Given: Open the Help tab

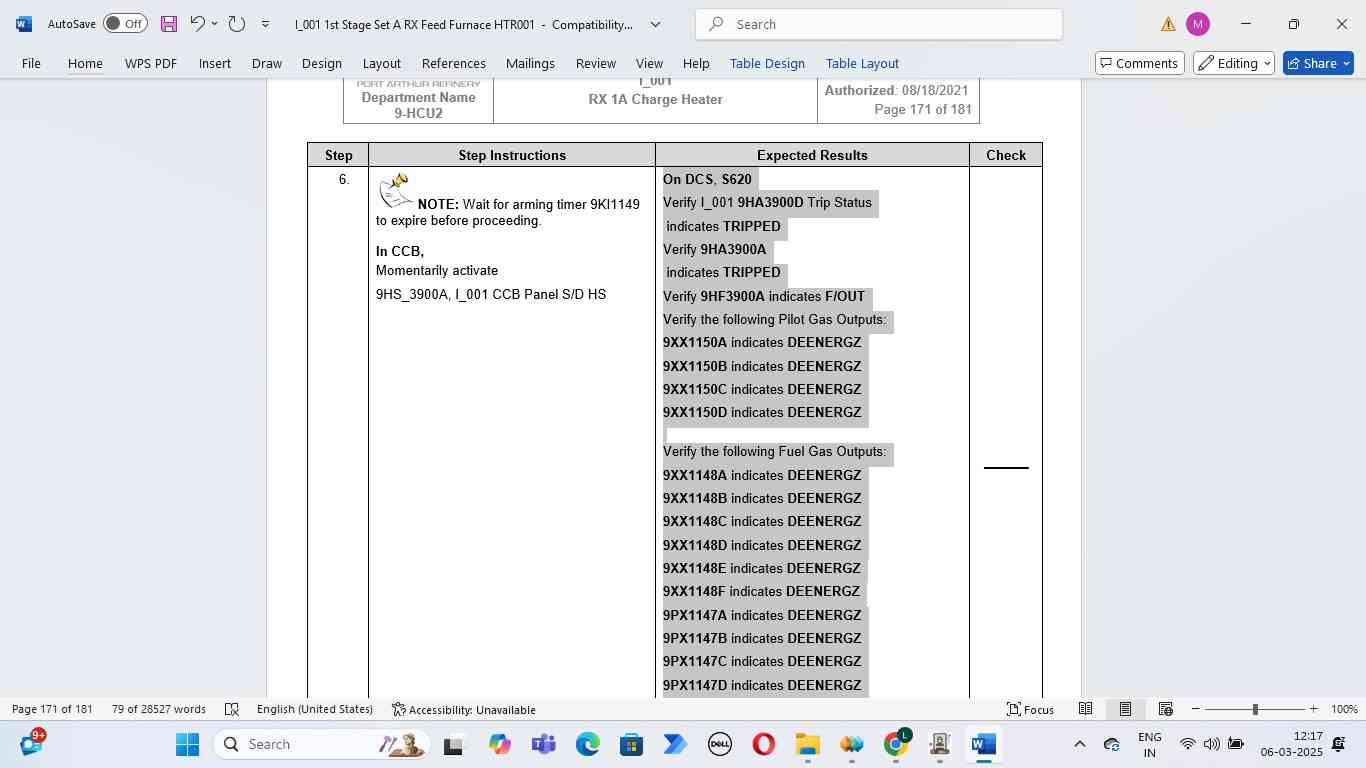Looking at the screenshot, I should tap(696, 63).
